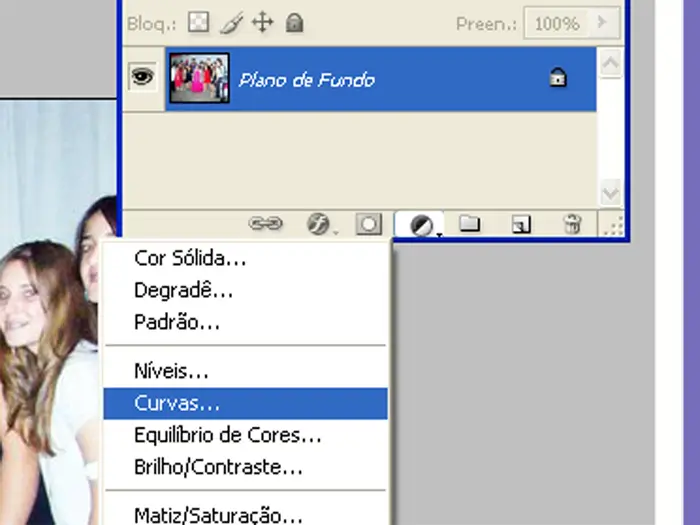Toggle lock image pixels brush icon
The width and height of the screenshot is (700, 525).
point(230,22)
